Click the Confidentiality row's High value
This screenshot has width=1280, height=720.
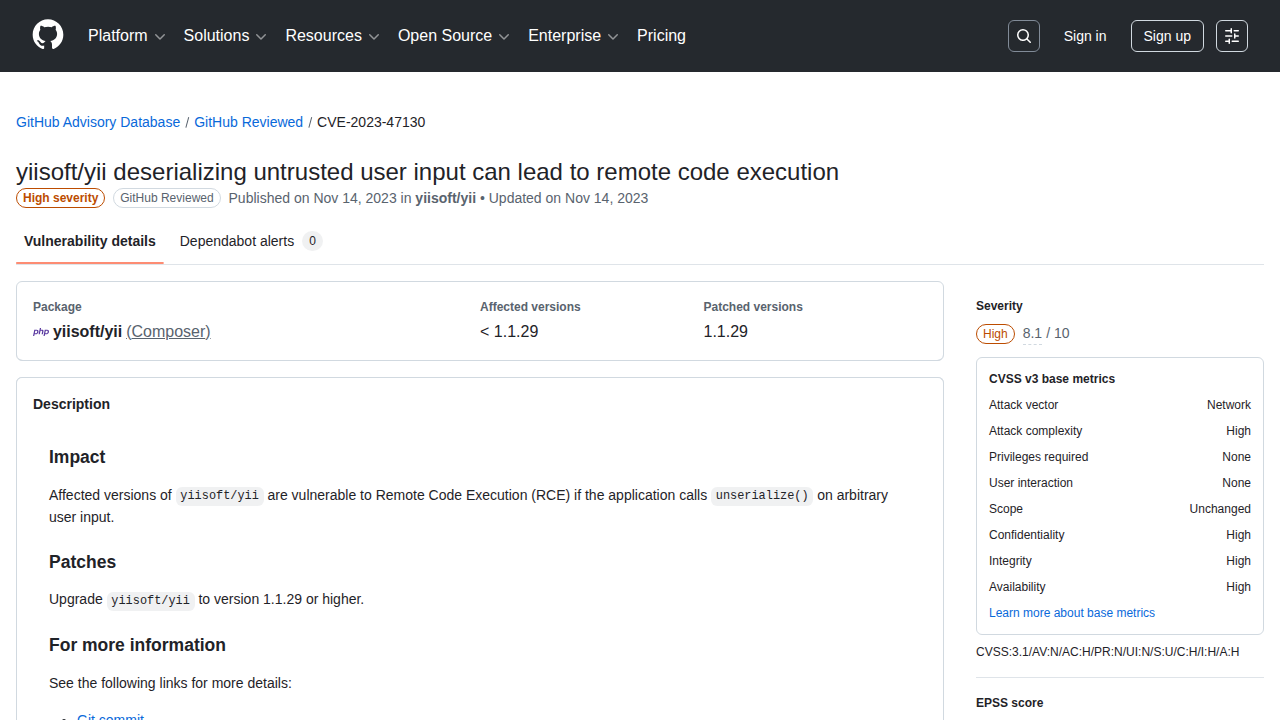(1238, 535)
